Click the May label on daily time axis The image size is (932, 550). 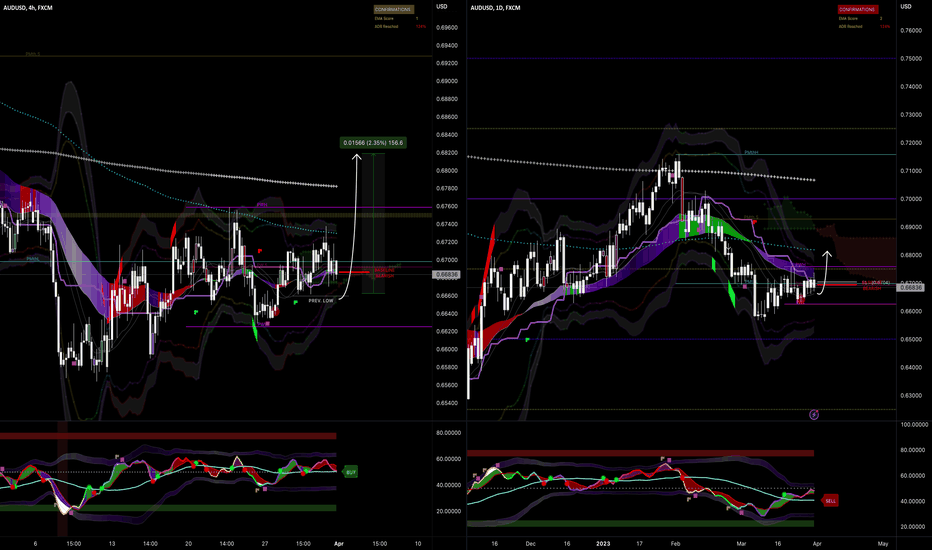point(883,543)
